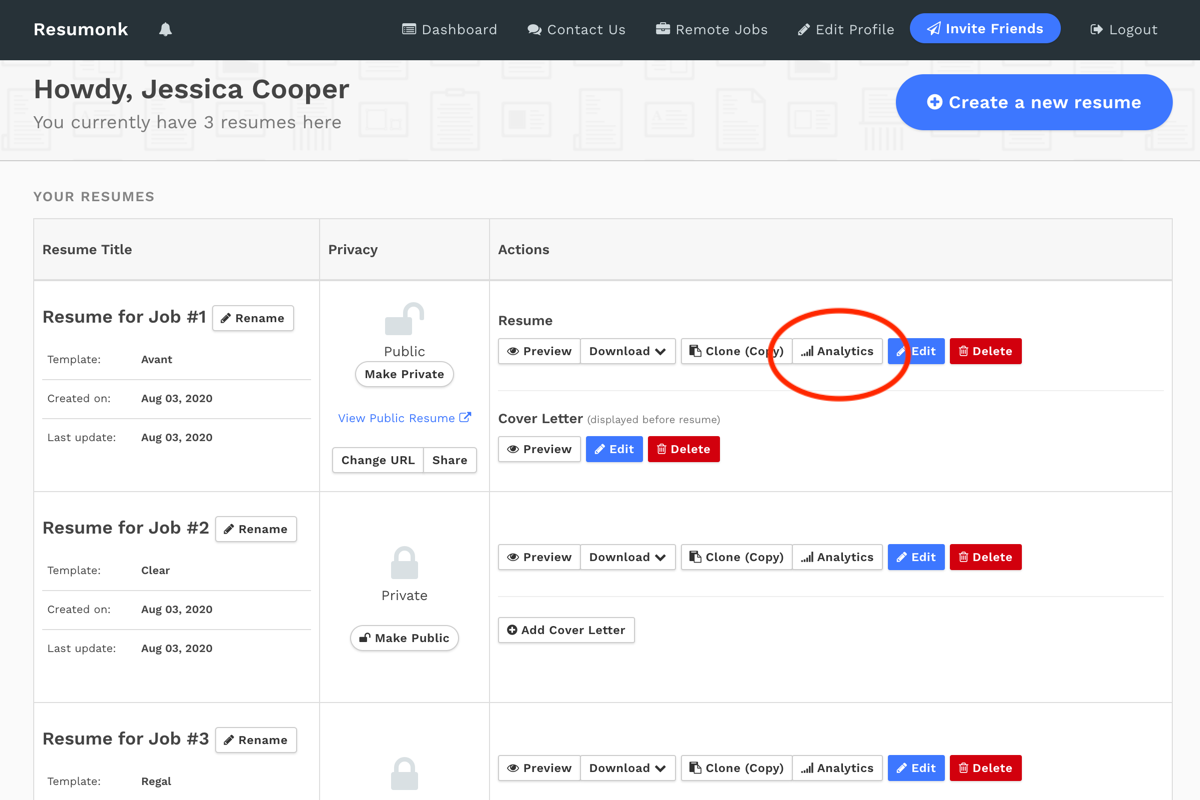1200x800 pixels.
Task: Click the Resumonk logo
Action: tap(81, 30)
